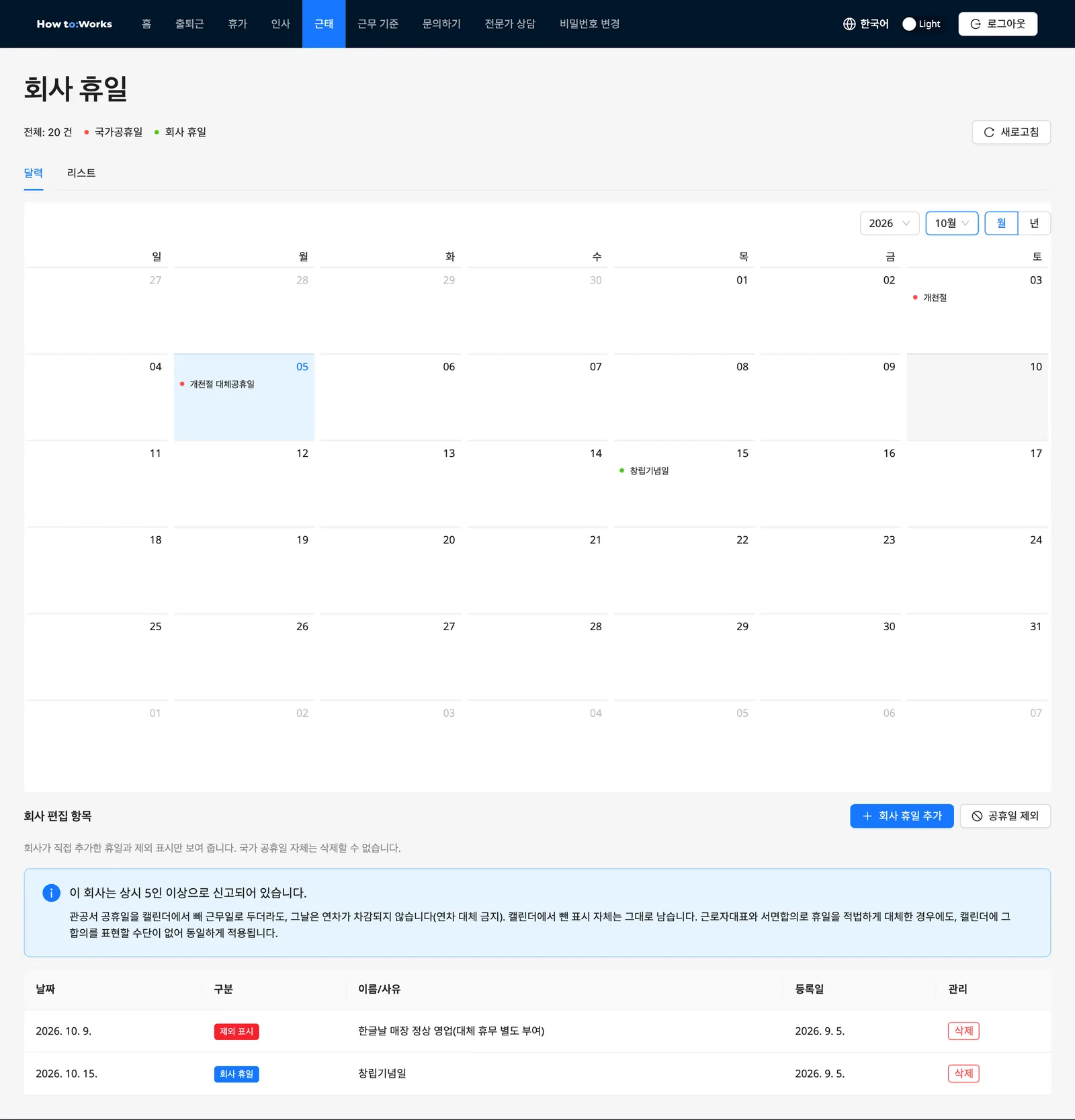Open the 인사 menu

point(280,24)
